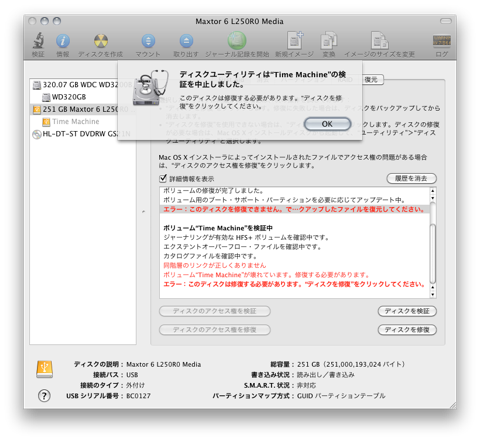The width and height of the screenshot is (480, 441).
Task: Click the toolbar toggle pill at title bar
Action: point(446,21)
